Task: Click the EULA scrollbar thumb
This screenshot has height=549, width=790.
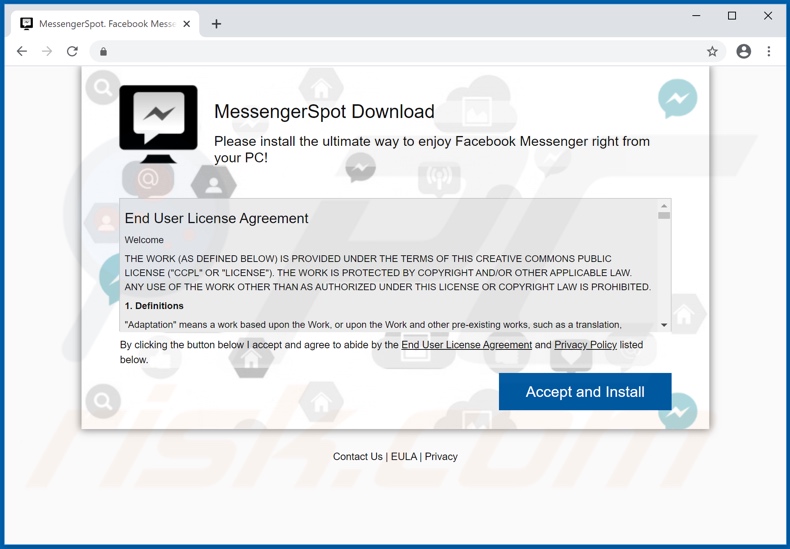Action: 664,216
